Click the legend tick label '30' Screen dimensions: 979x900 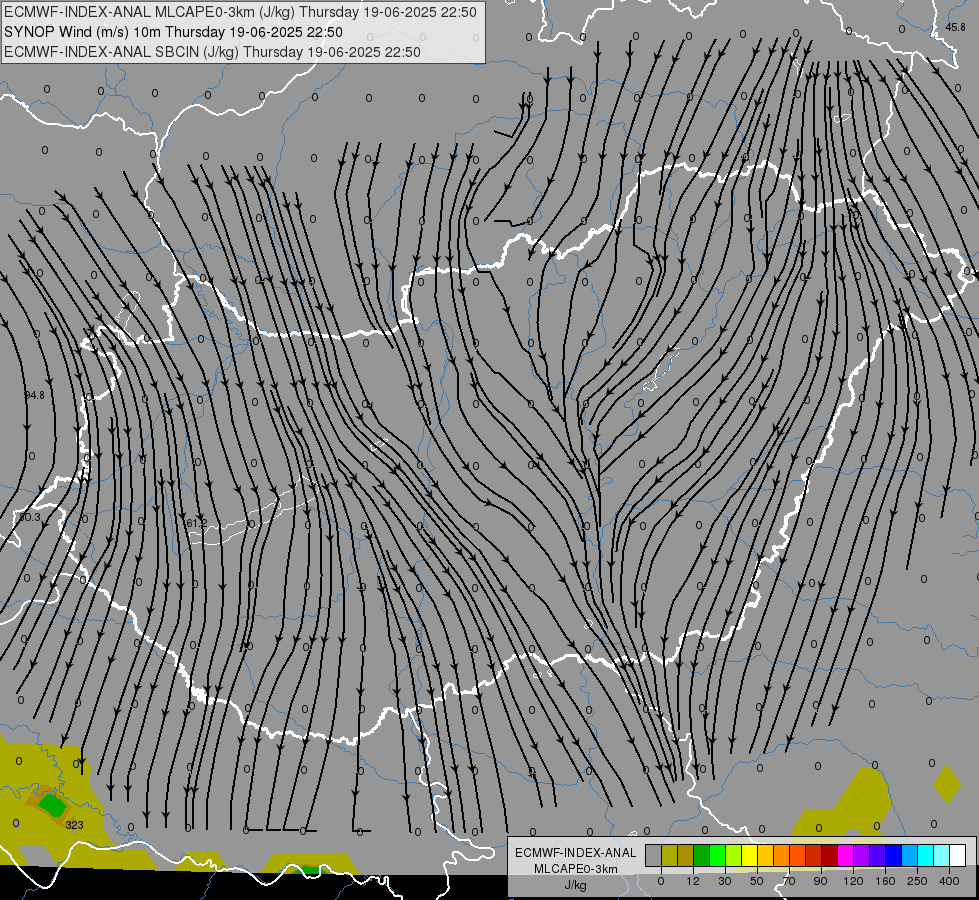coord(725,881)
